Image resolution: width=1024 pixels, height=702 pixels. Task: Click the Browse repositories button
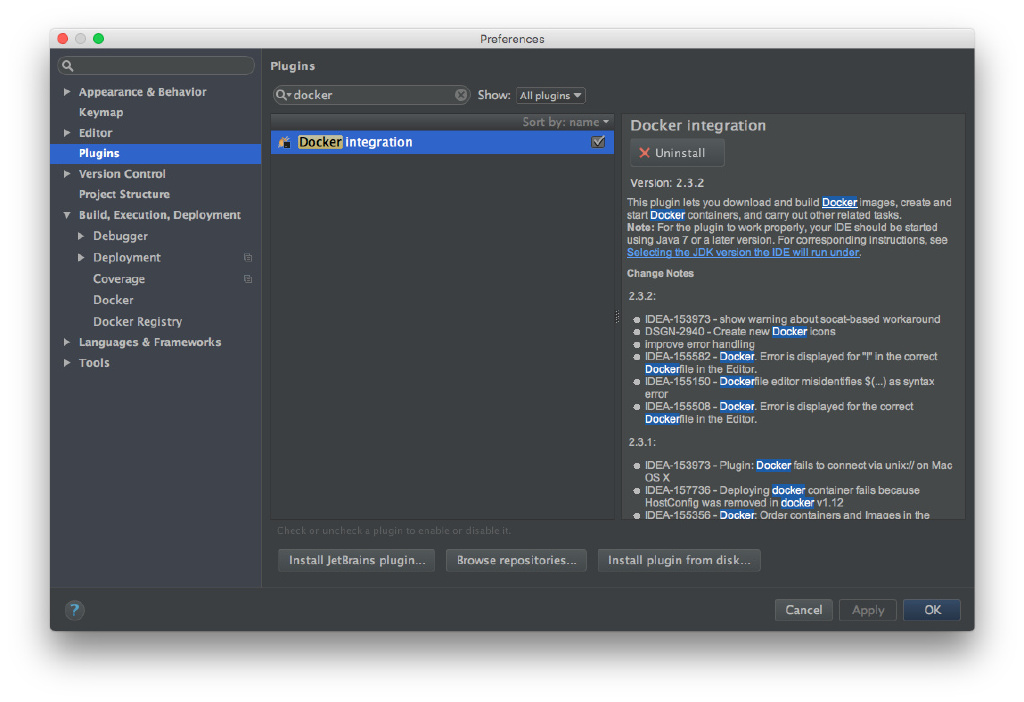516,560
